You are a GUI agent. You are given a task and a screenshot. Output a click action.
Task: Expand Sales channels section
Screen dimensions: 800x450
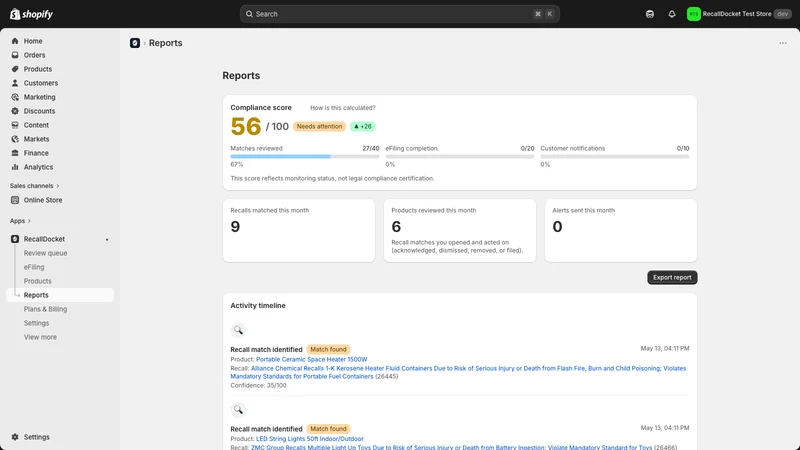tap(34, 186)
